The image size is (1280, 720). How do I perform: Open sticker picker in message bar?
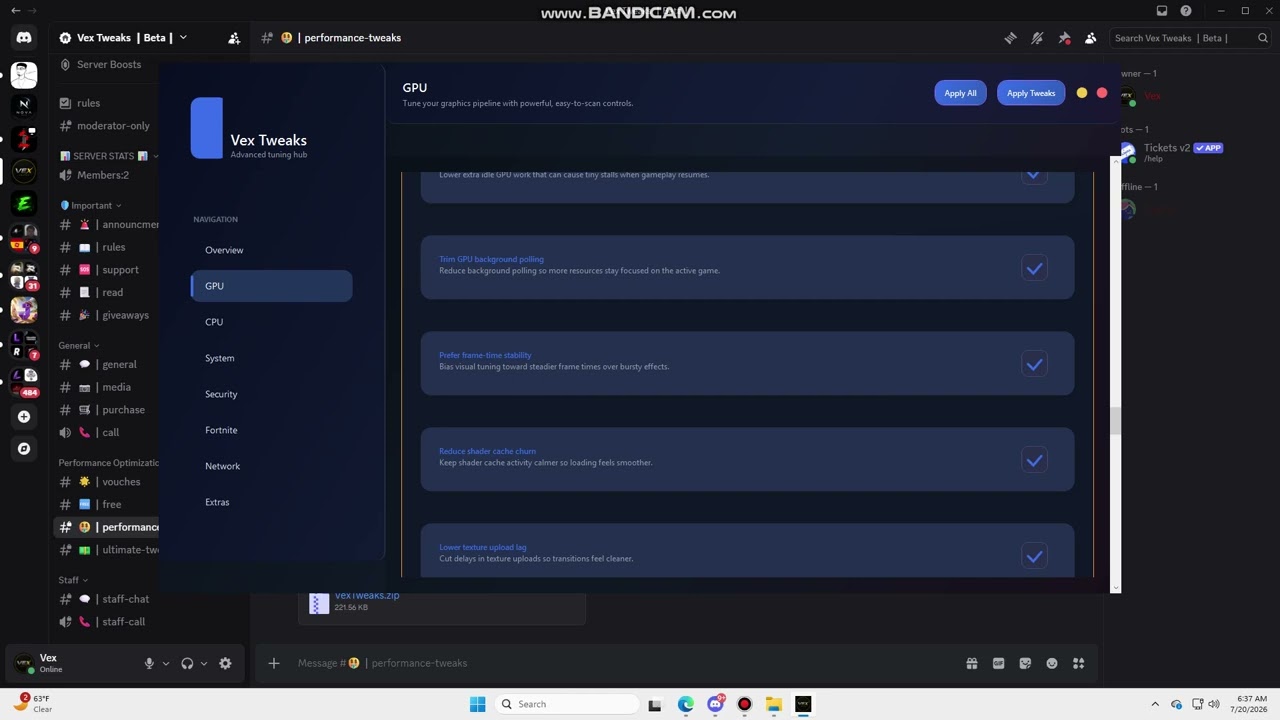(1025, 663)
